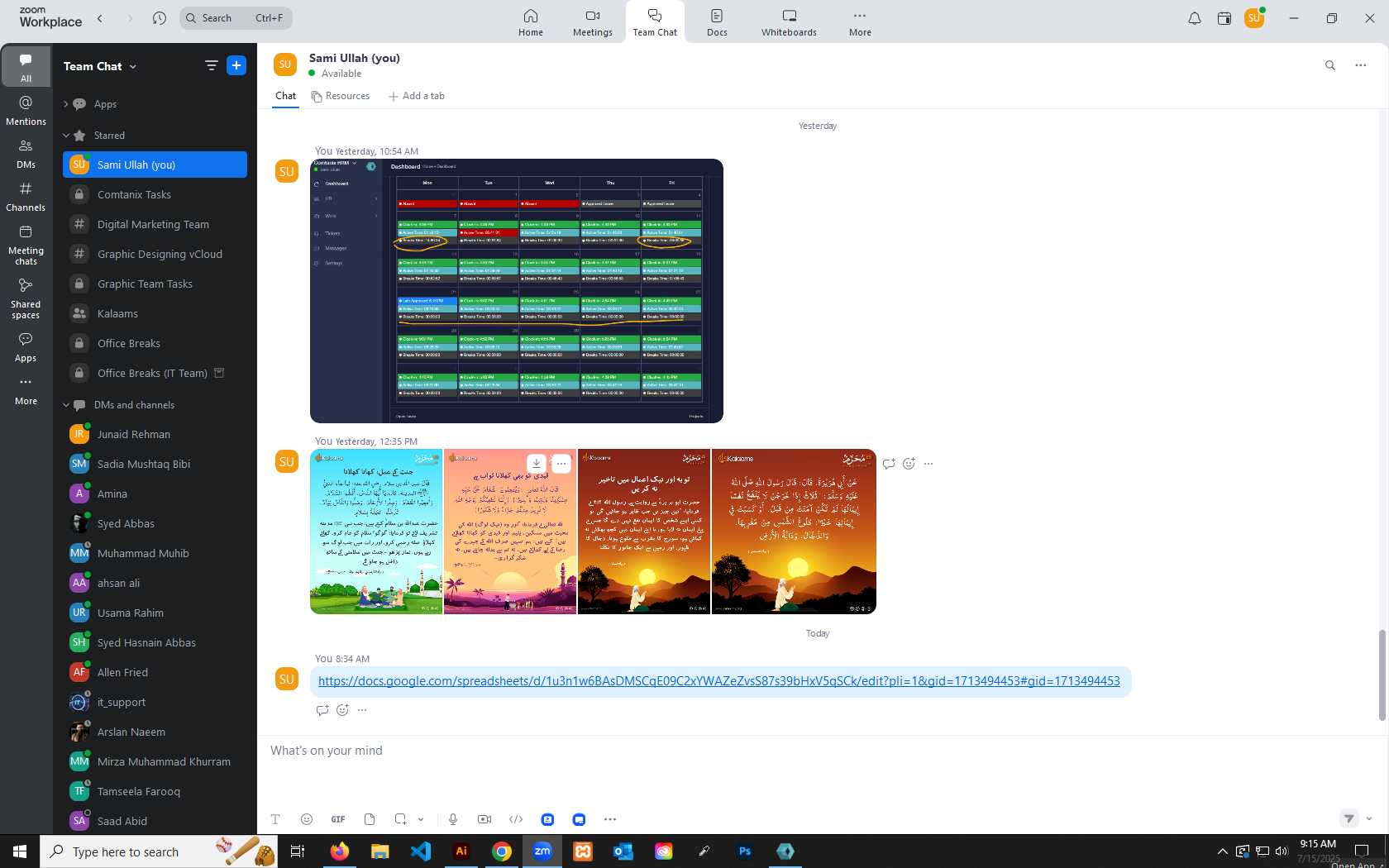Open the calendar icon in the top bar

click(x=1224, y=18)
